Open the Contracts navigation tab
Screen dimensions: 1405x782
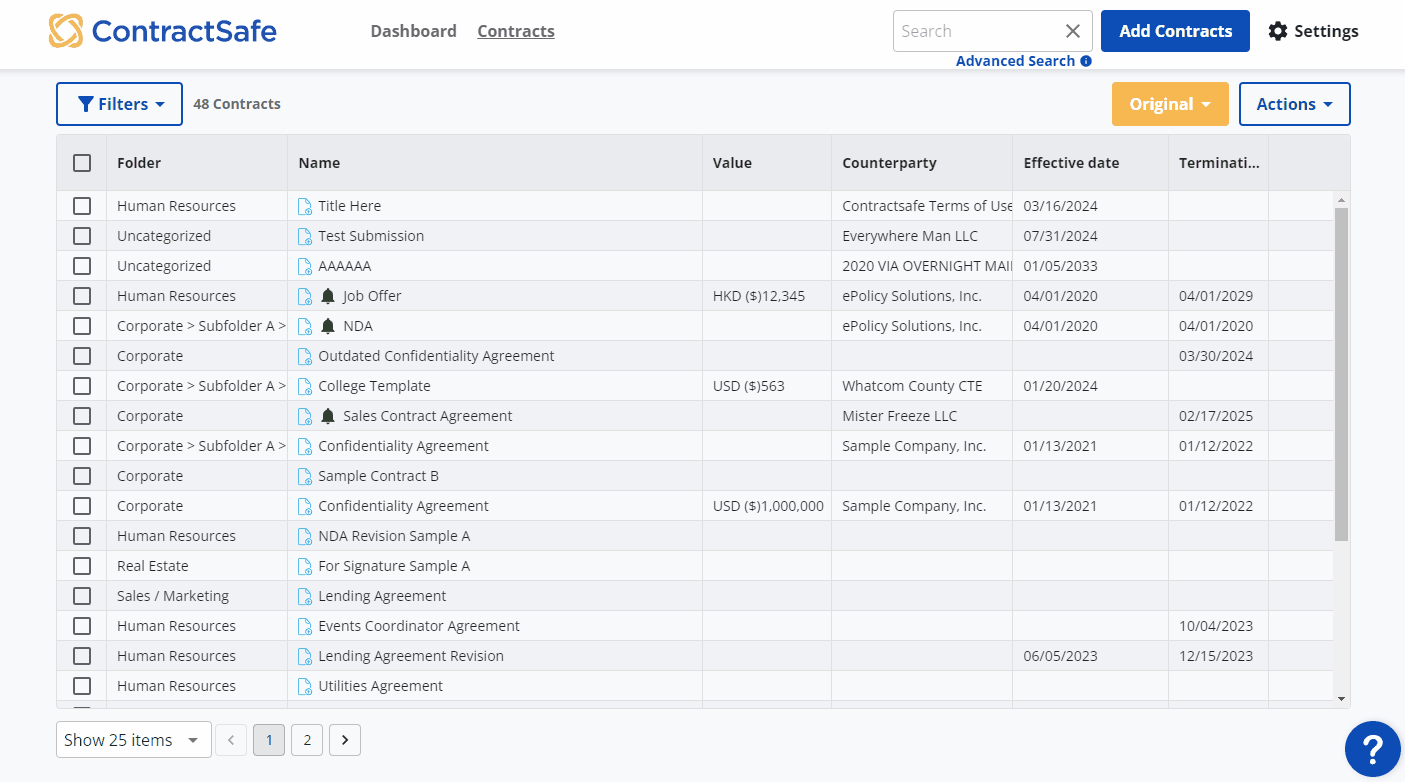click(516, 31)
